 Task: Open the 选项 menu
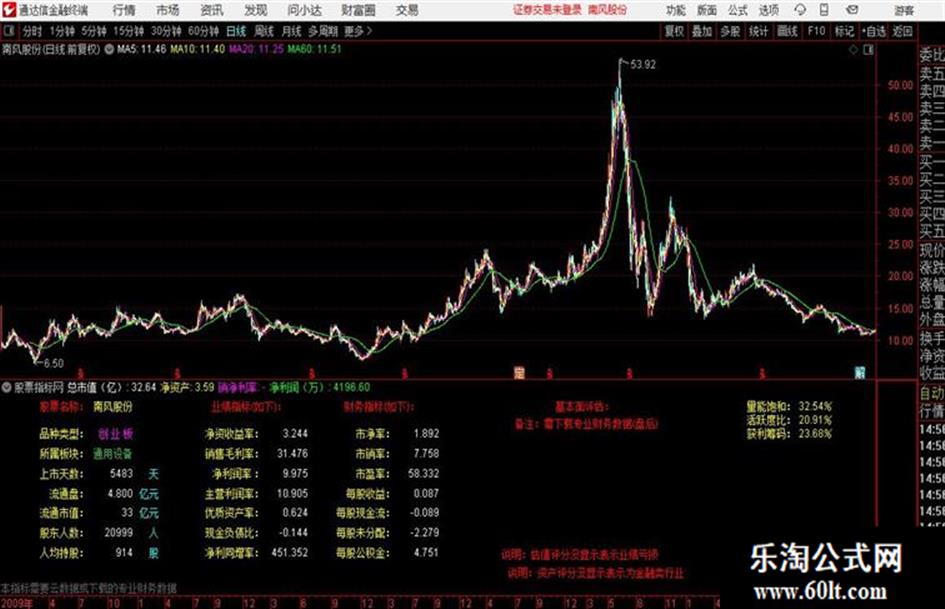point(768,10)
